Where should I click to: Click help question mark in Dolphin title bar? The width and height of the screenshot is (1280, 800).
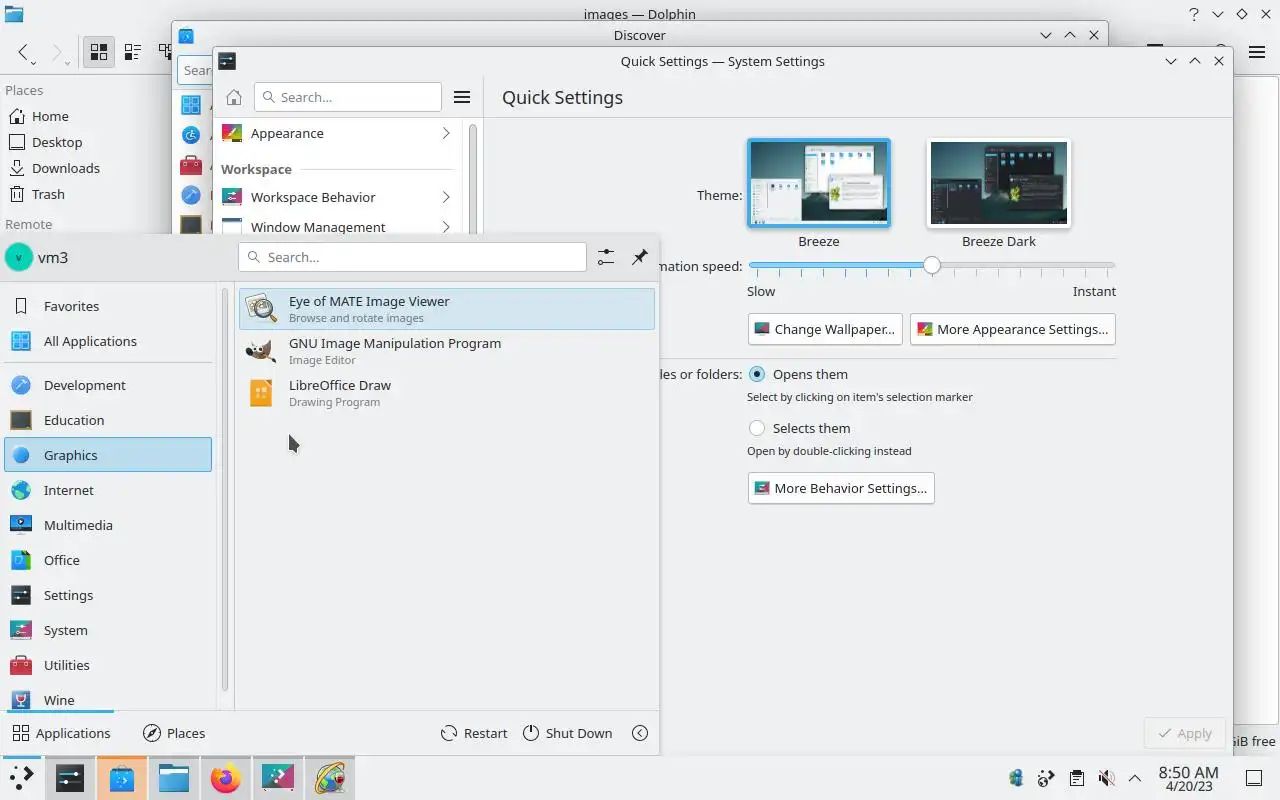click(1194, 14)
